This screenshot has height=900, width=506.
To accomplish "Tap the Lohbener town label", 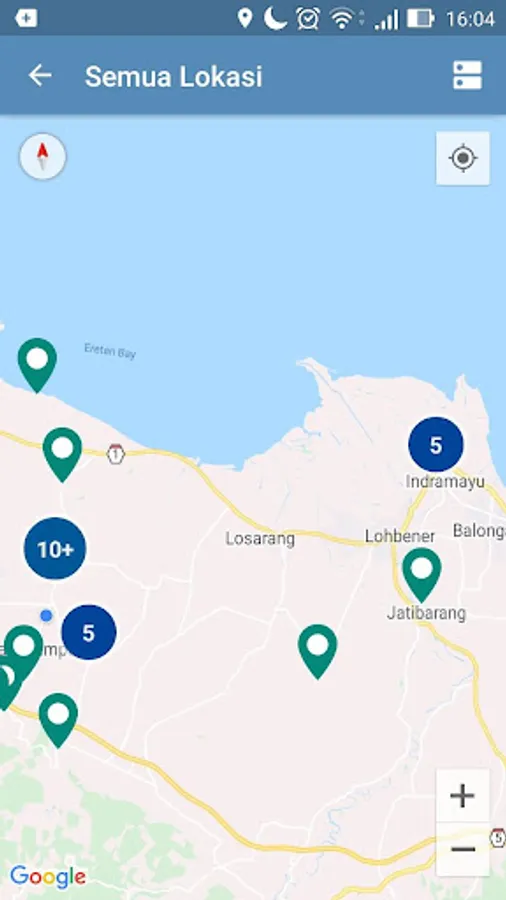I will click(400, 536).
